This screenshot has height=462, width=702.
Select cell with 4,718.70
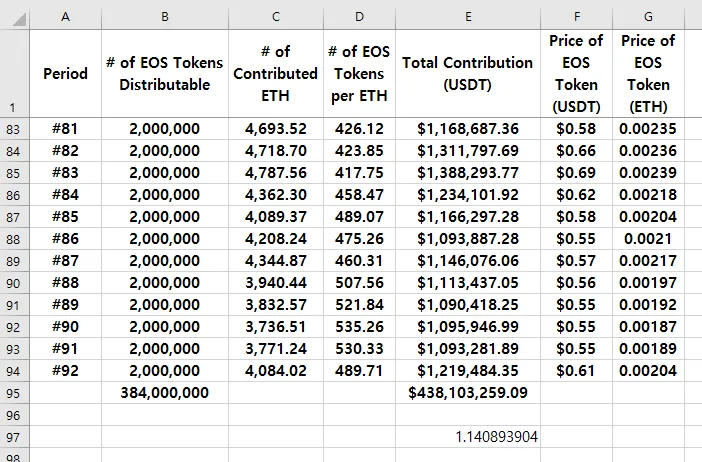pos(276,151)
